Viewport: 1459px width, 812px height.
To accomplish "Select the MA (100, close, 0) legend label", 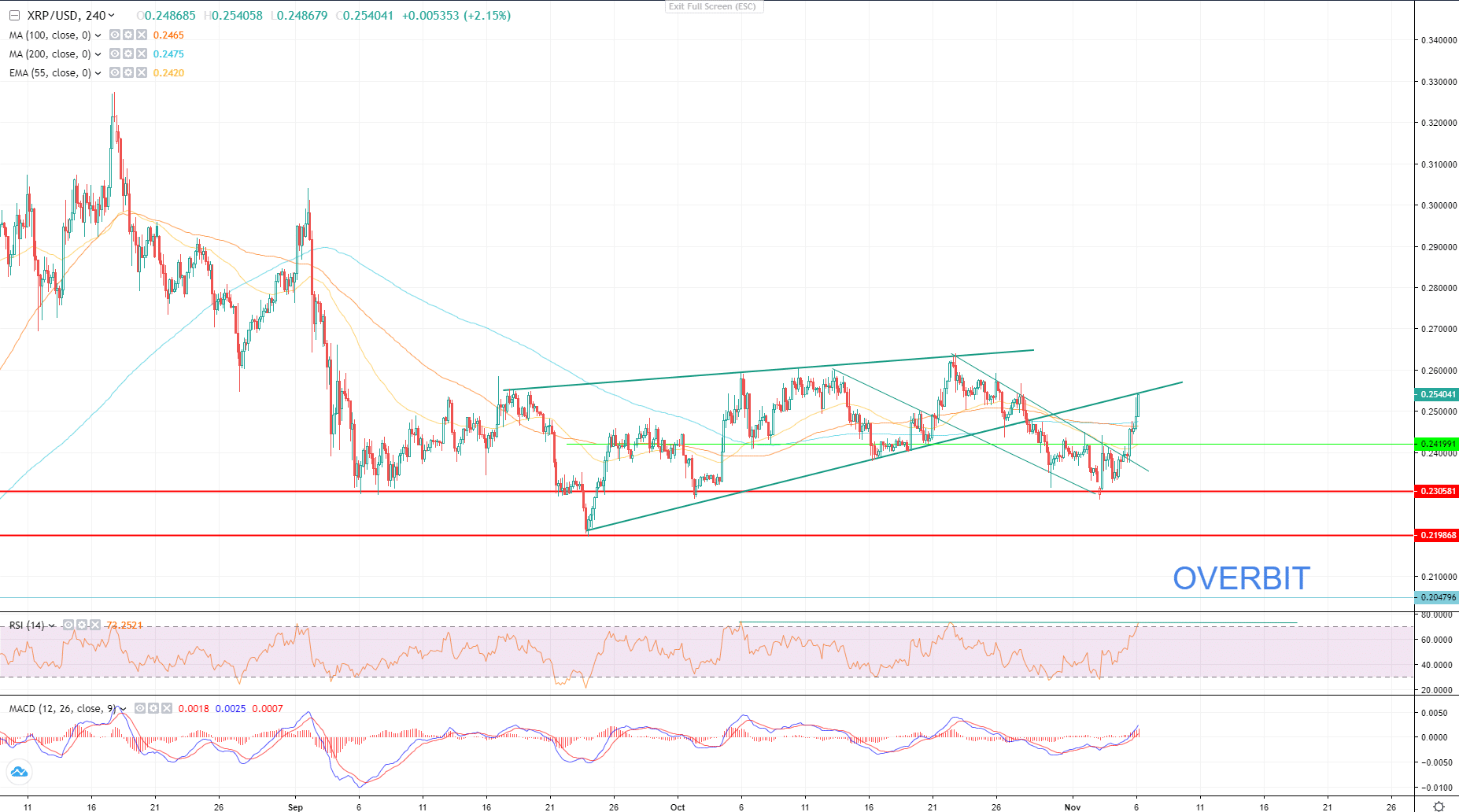I will pyautogui.click(x=50, y=35).
